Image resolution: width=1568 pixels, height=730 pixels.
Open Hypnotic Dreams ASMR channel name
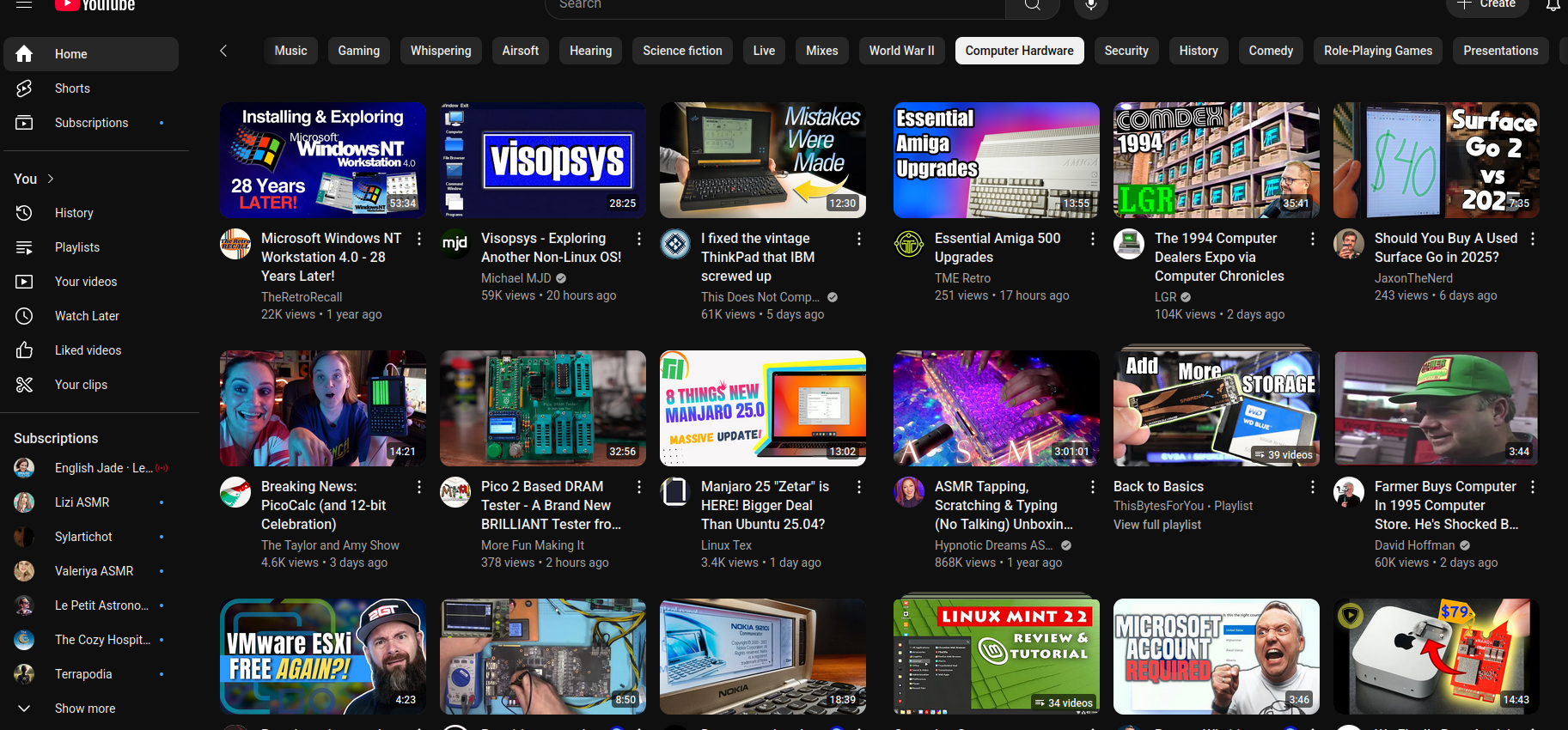[x=994, y=545]
